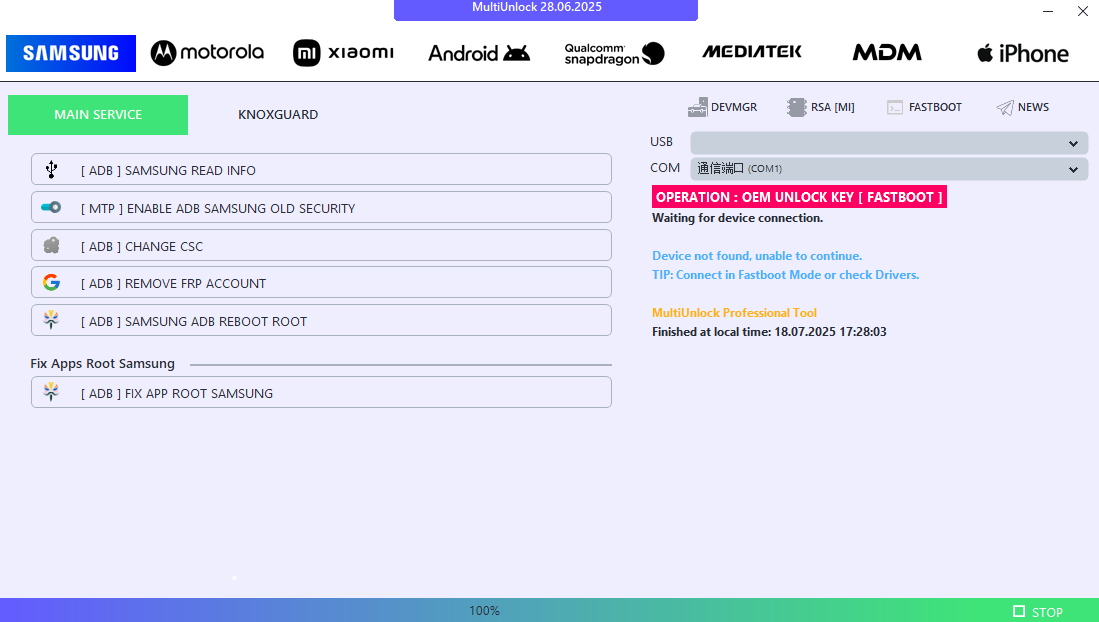Select the Samsung brand logo
Screen dimensions: 1099x622
(71, 53)
